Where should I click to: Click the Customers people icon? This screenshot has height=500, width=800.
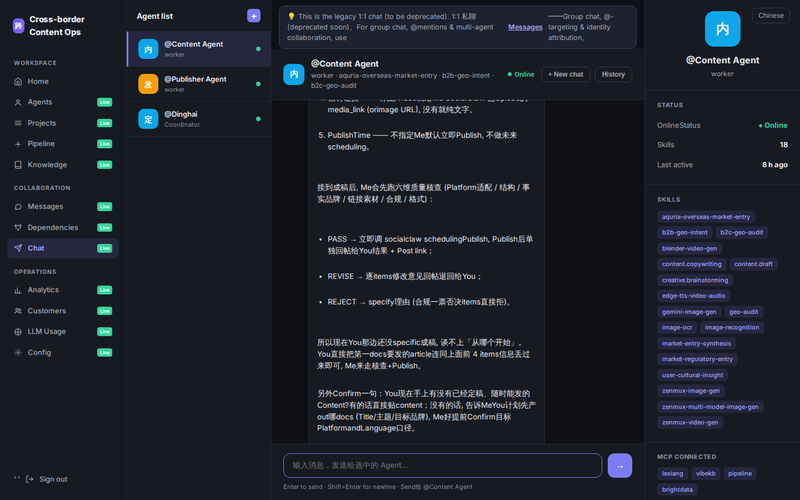pyautogui.click(x=18, y=311)
